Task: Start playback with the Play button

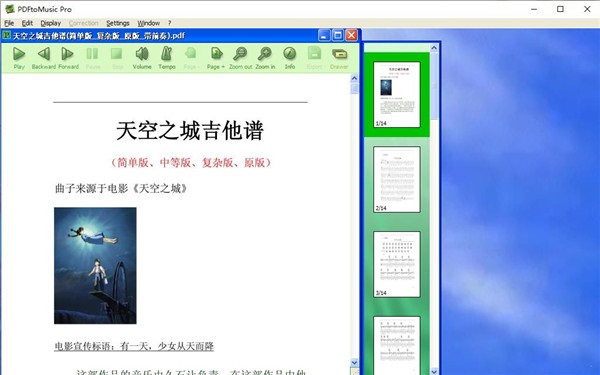Action: click(19, 58)
